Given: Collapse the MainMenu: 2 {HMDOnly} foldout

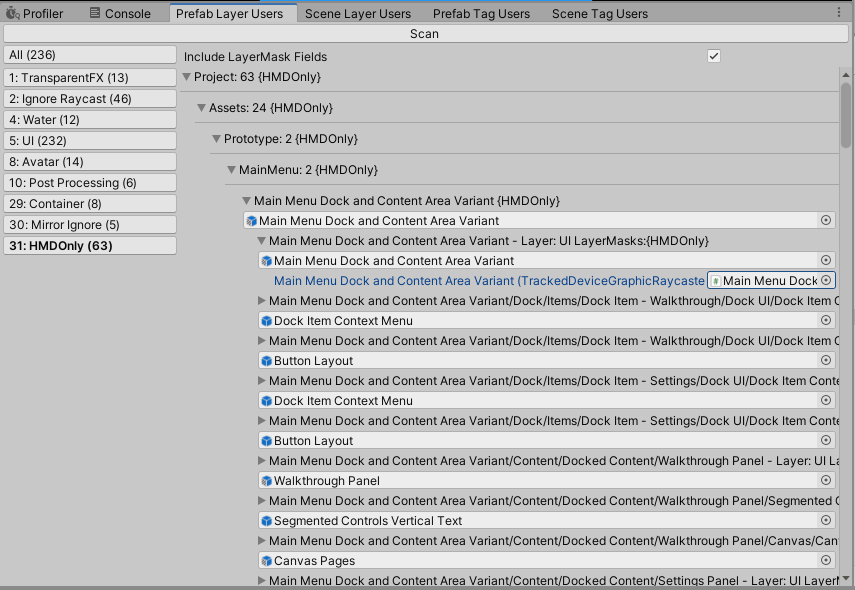Looking at the screenshot, I should coord(231,170).
